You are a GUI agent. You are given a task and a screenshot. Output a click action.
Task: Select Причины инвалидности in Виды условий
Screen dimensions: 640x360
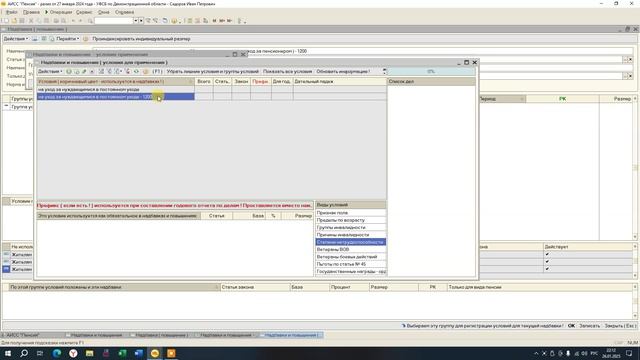tap(351, 235)
